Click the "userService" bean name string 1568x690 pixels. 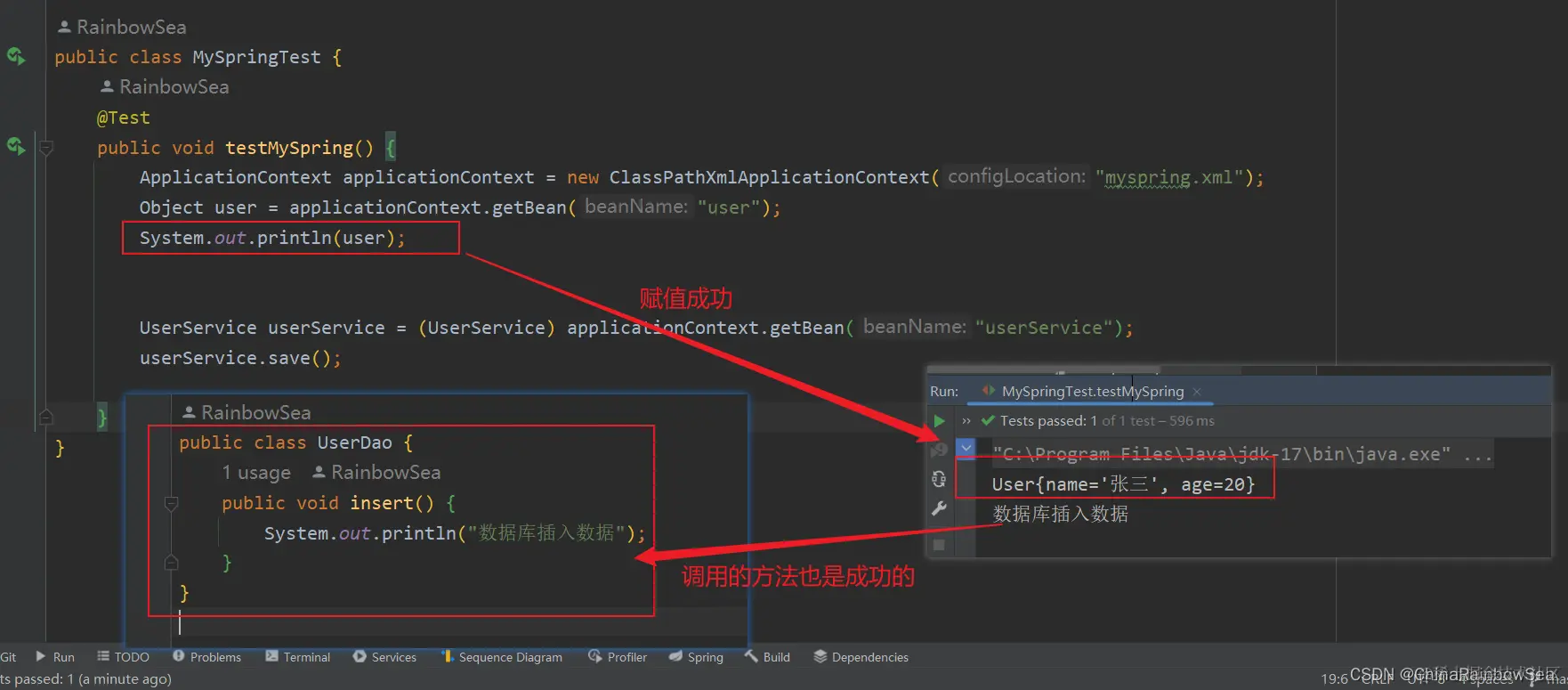[x=1044, y=328]
